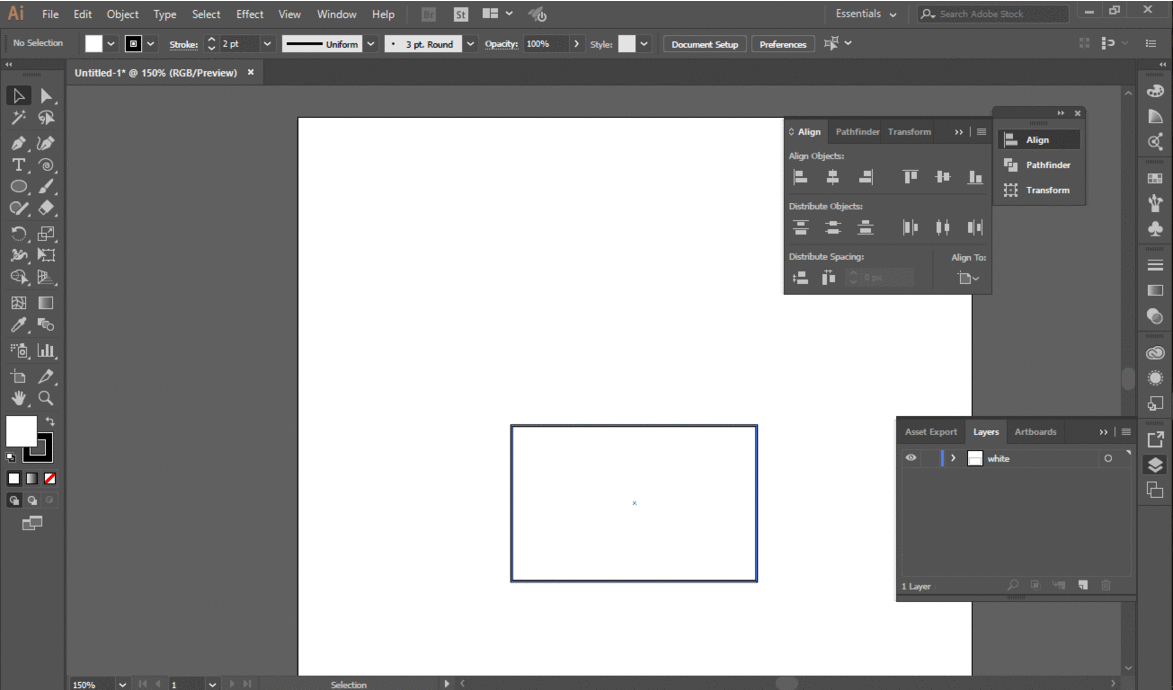
Task: Click Horizontal Align Left in Align panel
Action: coord(800,177)
